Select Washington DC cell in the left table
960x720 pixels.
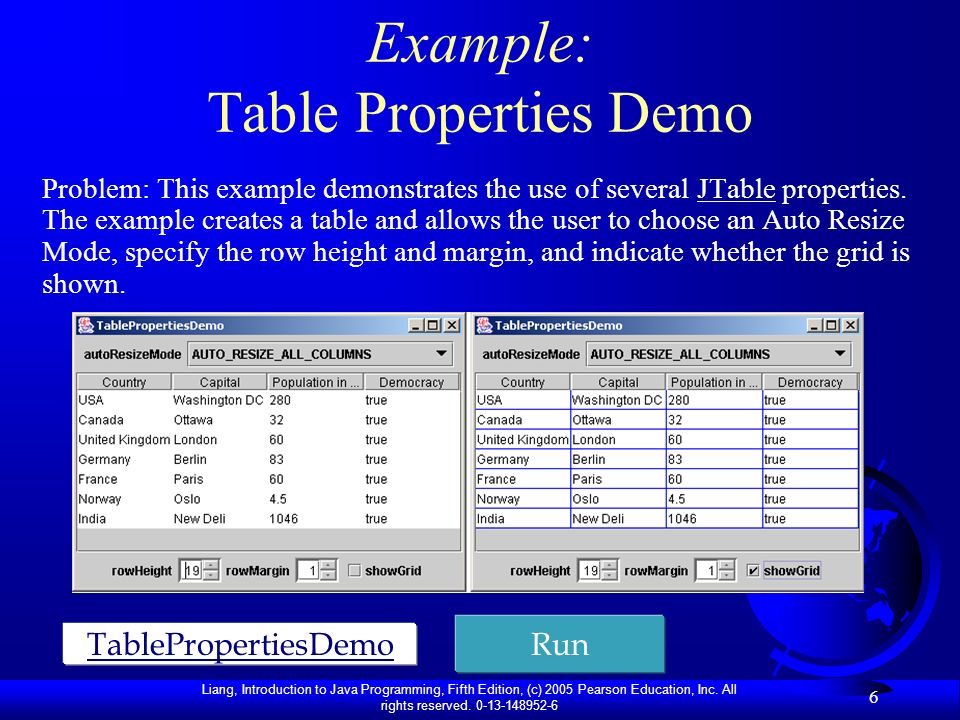click(x=220, y=400)
